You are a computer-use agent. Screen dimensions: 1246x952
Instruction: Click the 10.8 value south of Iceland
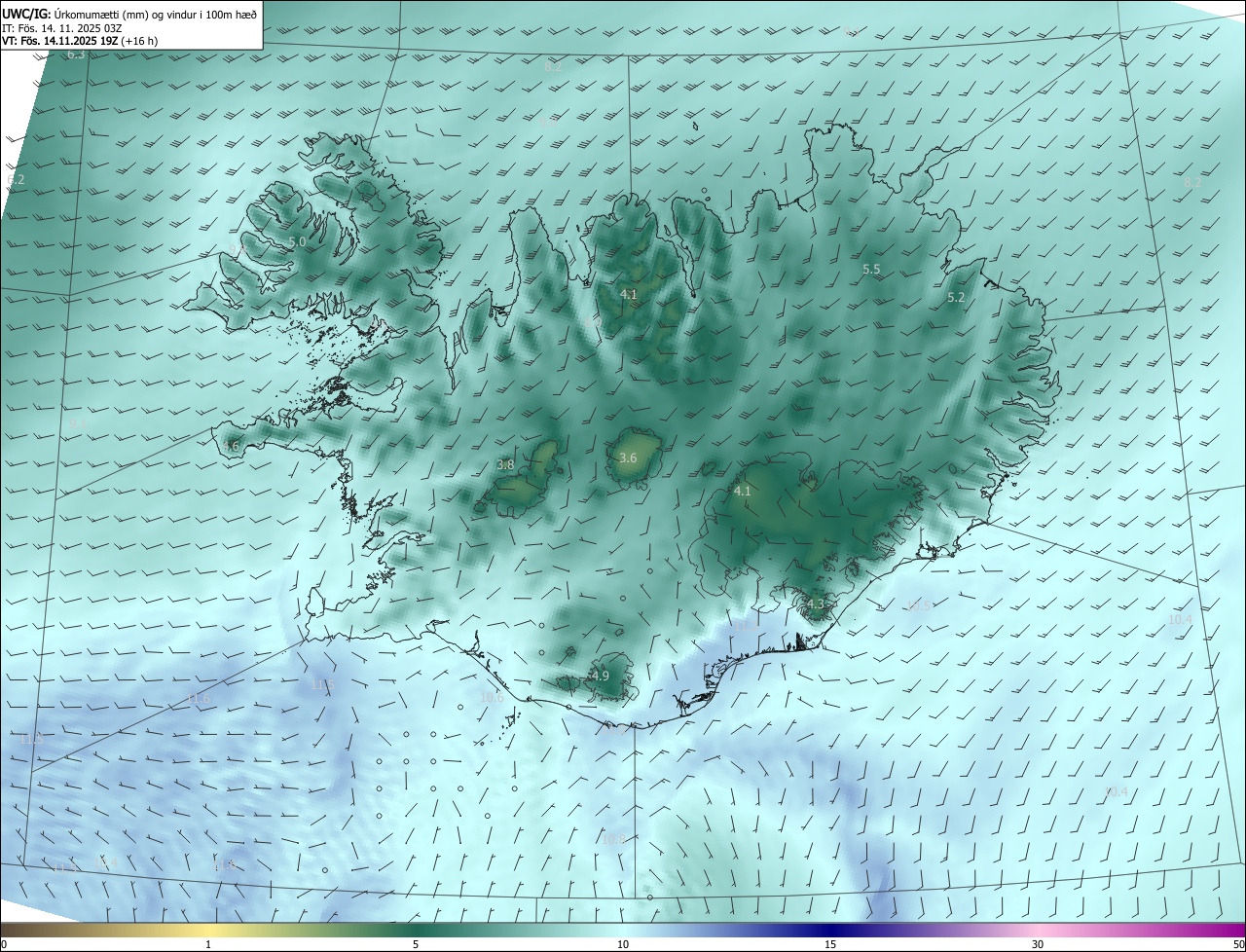(612, 839)
